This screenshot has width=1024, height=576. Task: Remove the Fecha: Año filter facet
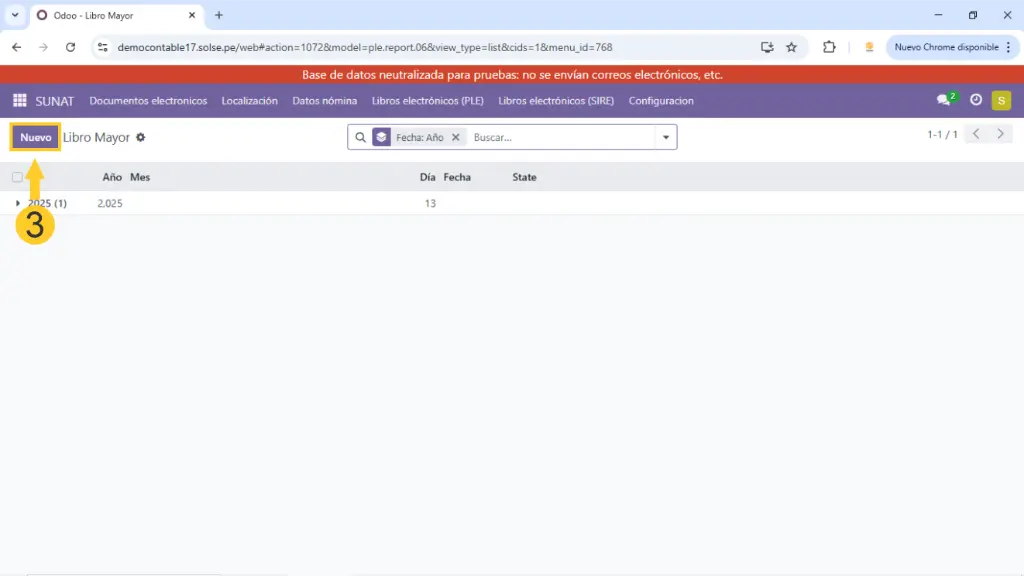[x=455, y=137]
